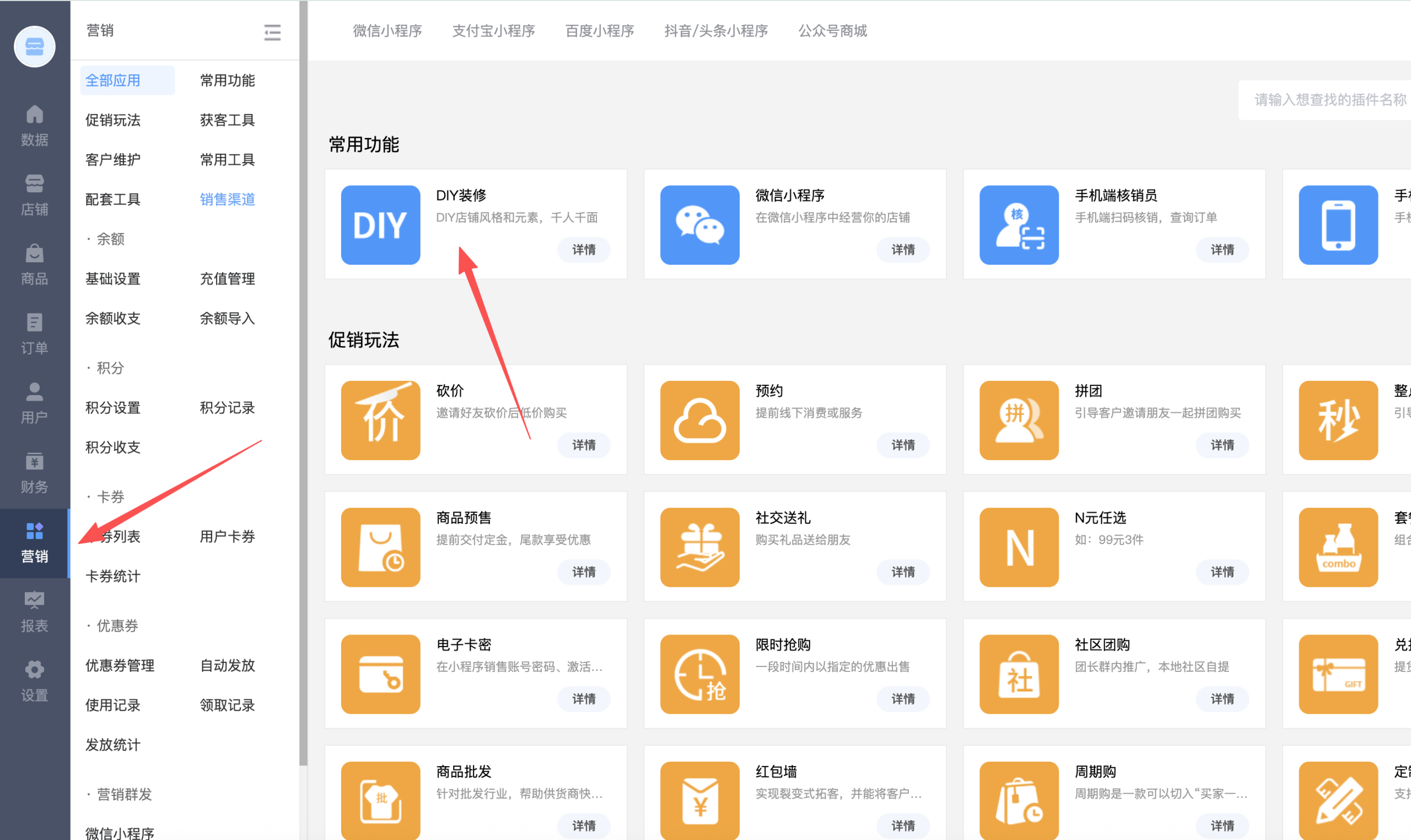
Task: Open the 社交送礼 gift icon
Action: pos(699,547)
